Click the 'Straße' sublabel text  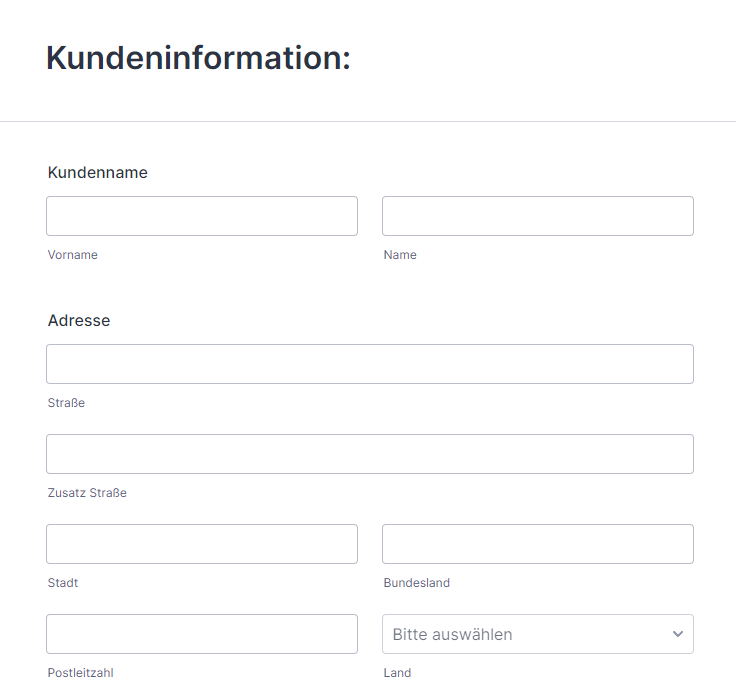coord(66,403)
